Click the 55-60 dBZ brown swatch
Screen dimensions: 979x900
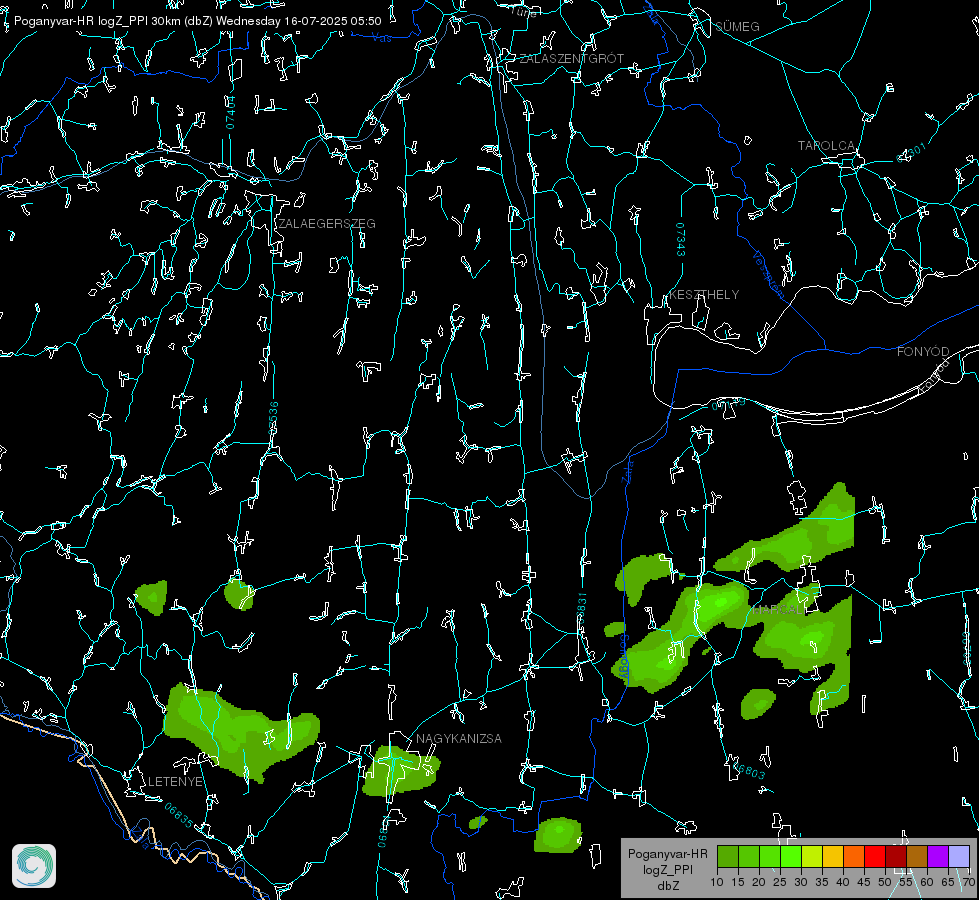(917, 856)
